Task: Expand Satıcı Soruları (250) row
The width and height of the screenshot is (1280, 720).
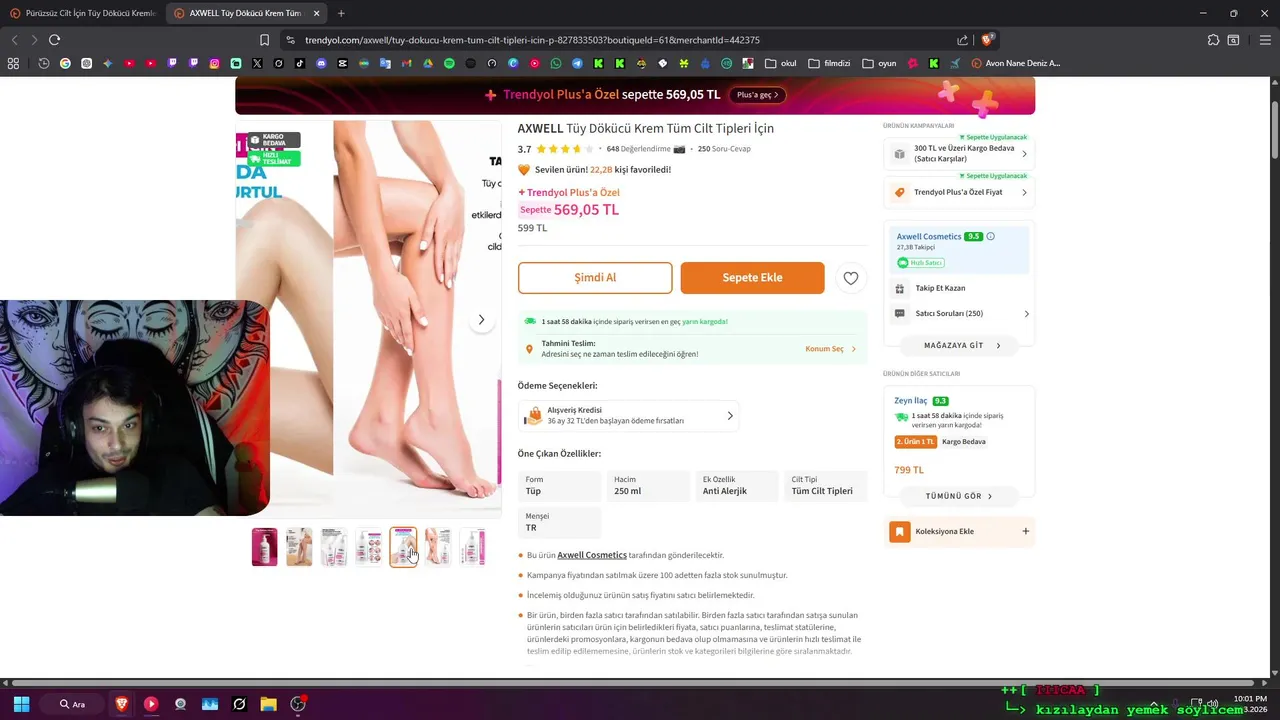Action: pos(959,313)
